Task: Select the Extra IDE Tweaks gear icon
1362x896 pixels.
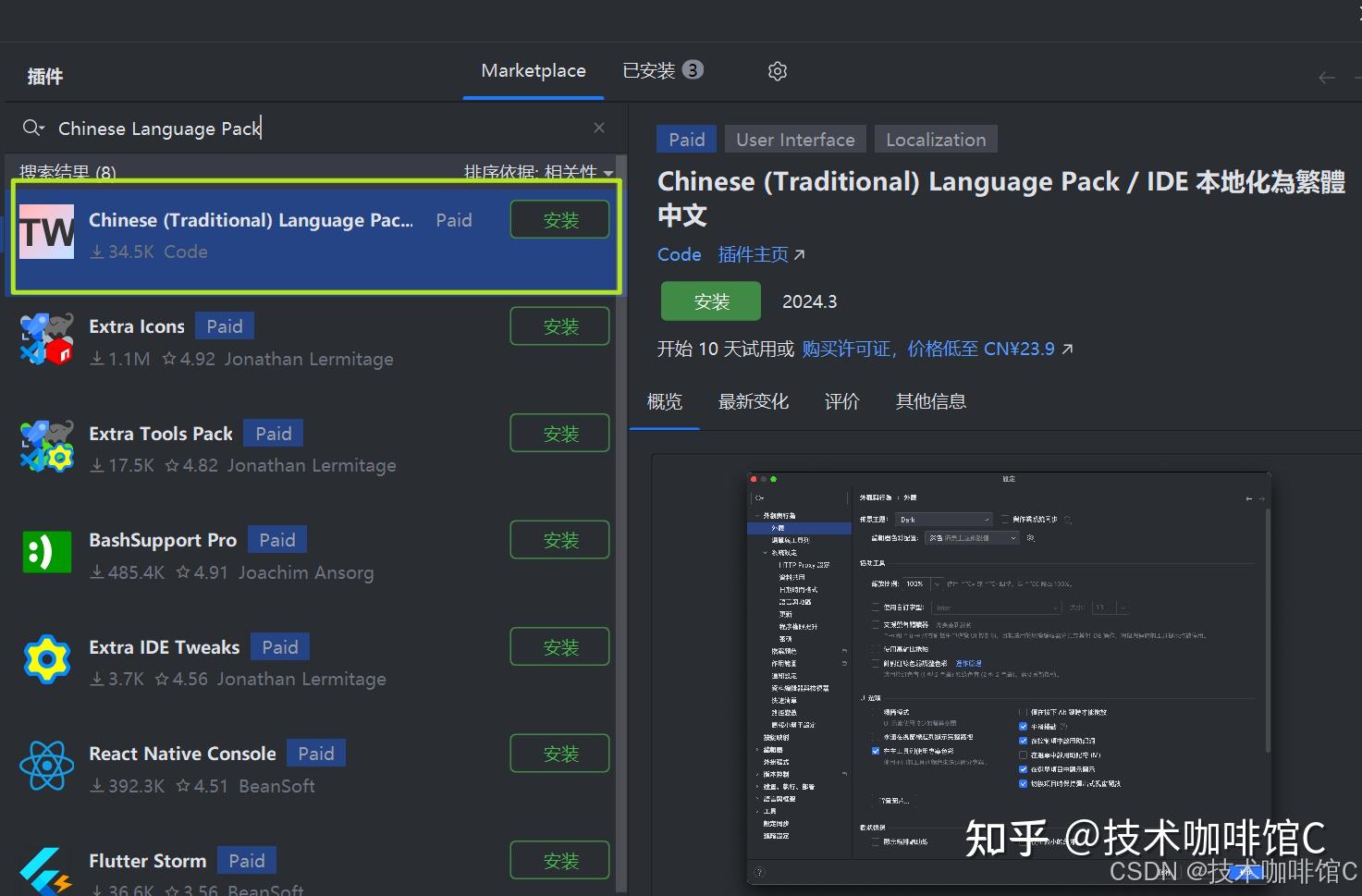Action: coord(46,659)
